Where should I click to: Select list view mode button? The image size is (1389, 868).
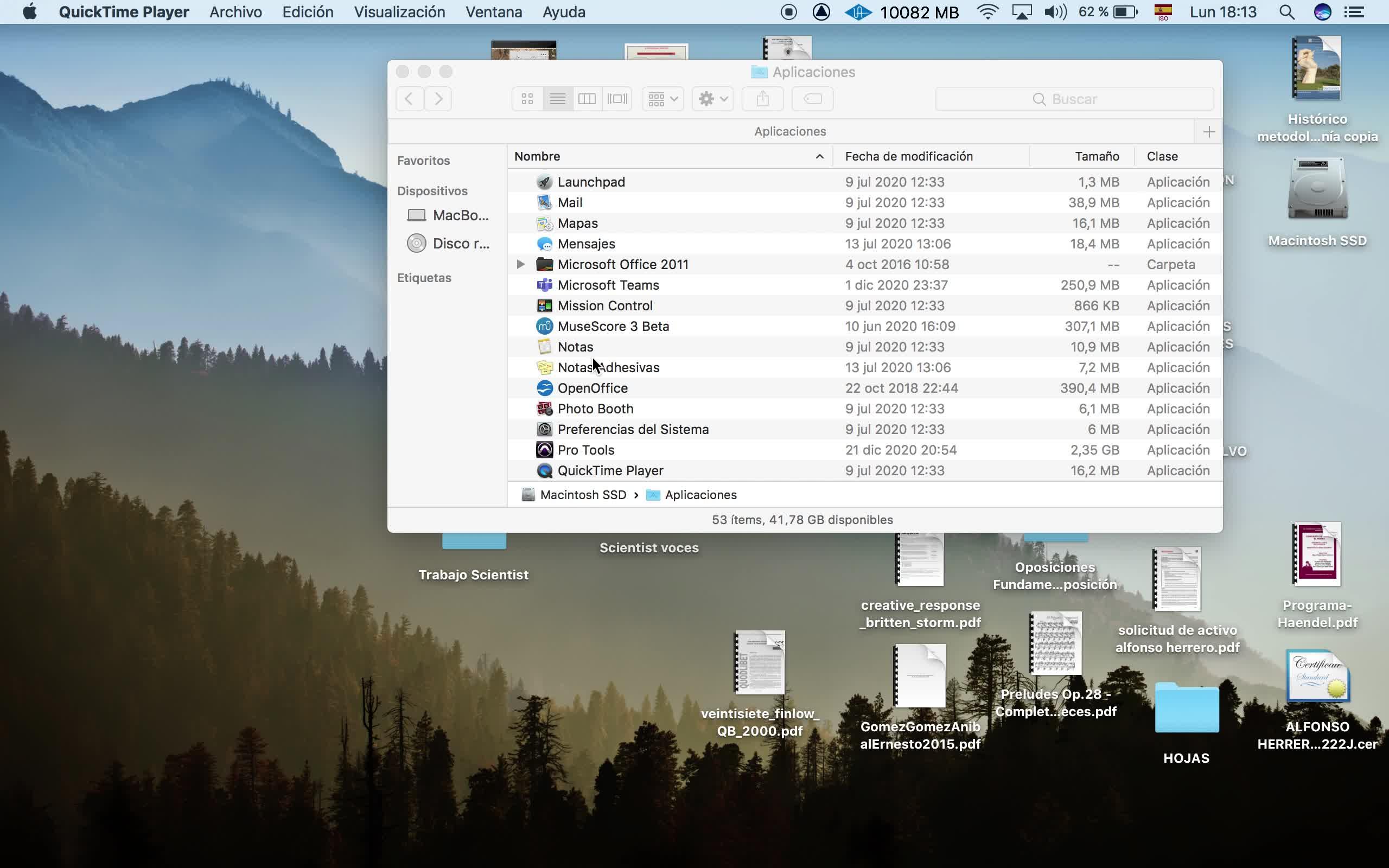(557, 99)
